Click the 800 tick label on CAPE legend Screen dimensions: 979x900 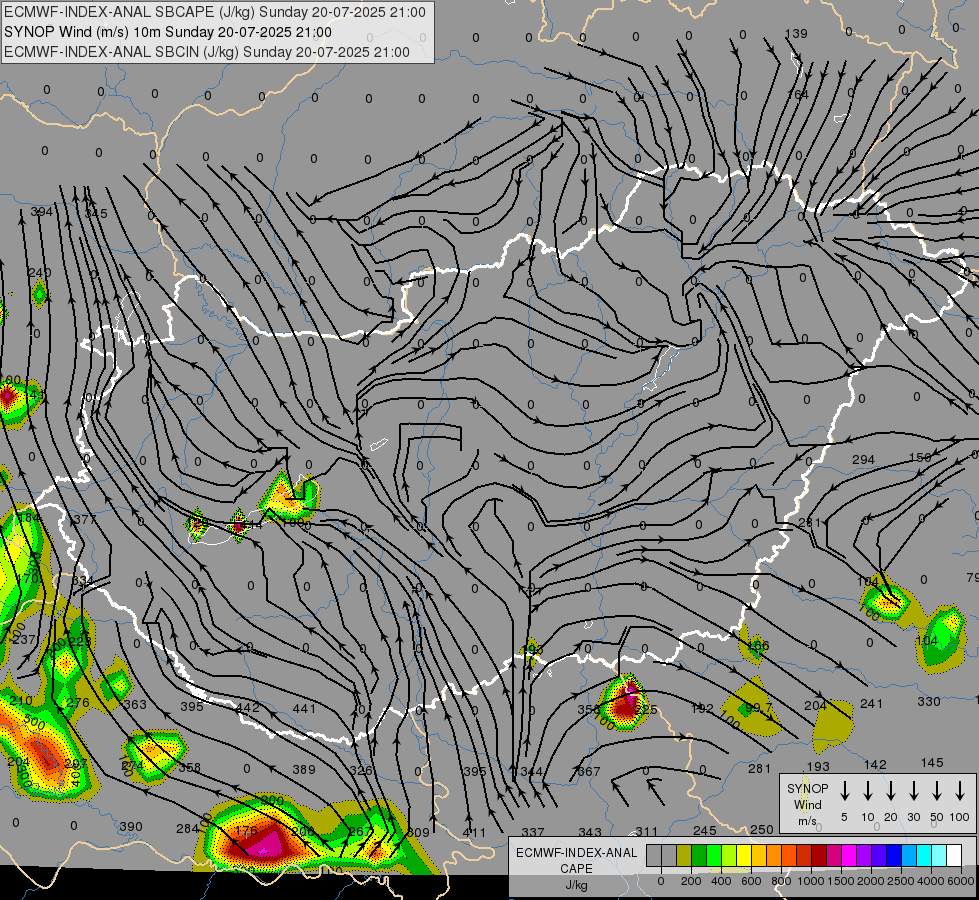click(x=781, y=881)
